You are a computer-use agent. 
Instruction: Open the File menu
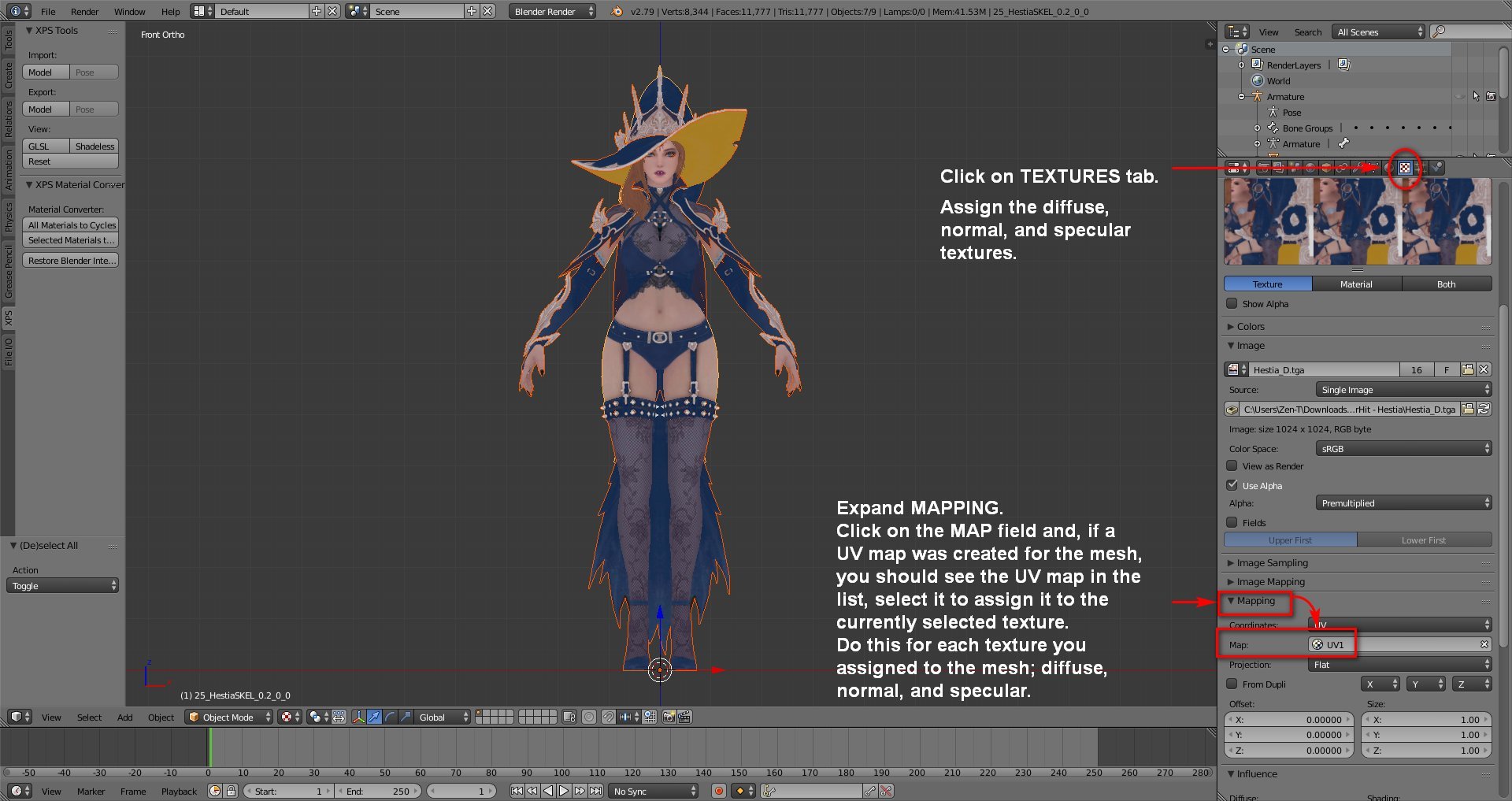coord(48,11)
